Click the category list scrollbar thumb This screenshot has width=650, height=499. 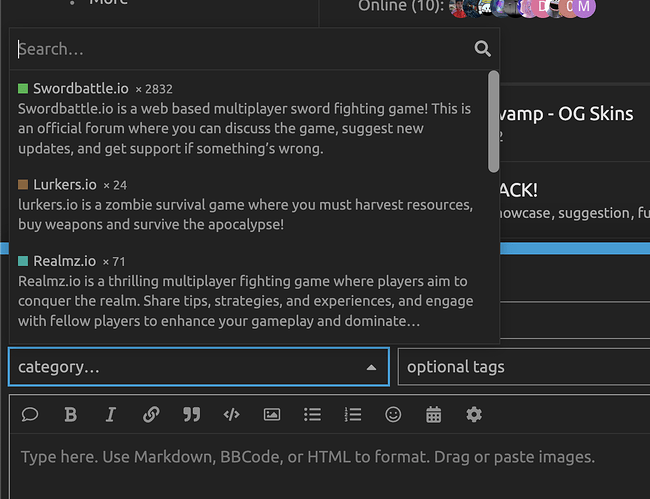(493, 121)
